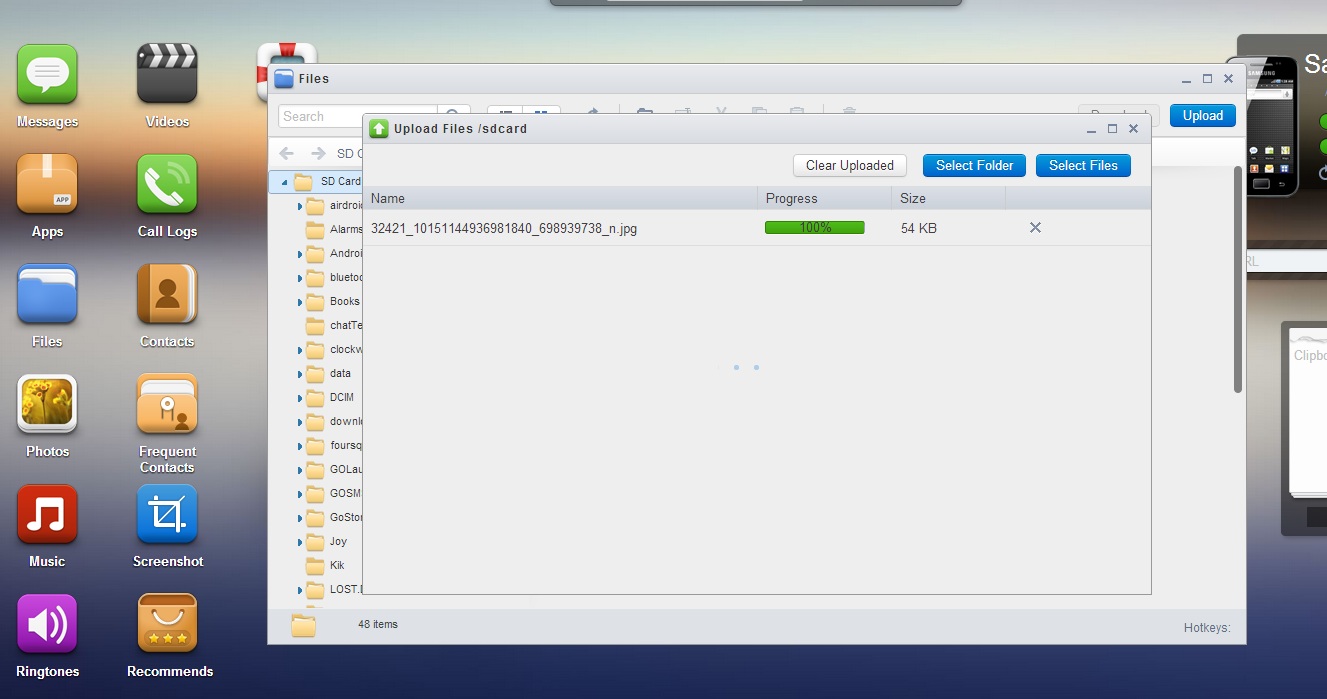This screenshot has width=1327, height=699.
Task: Open the Videos app icon
Action: [x=167, y=75]
